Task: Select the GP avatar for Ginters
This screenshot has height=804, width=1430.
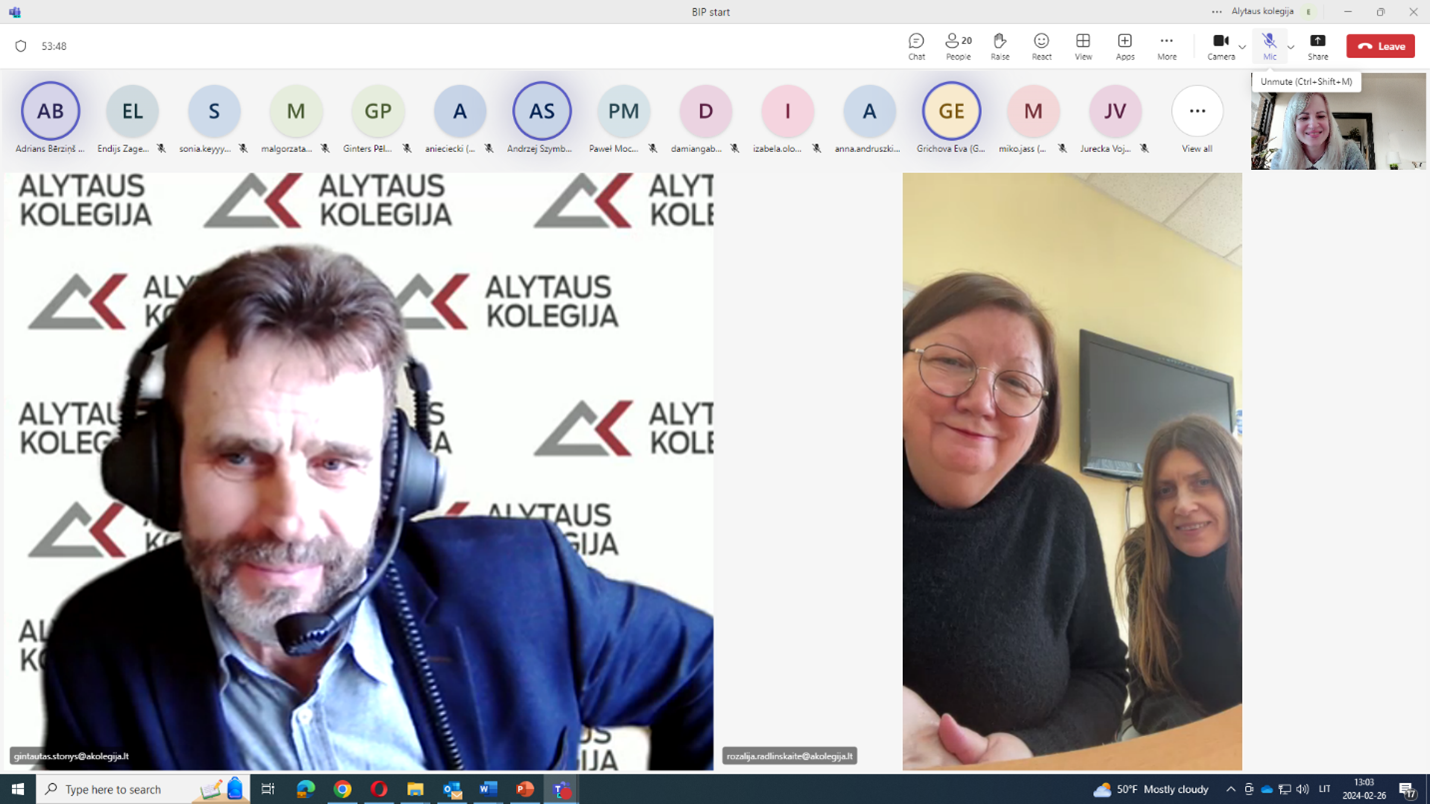Action: [x=378, y=111]
